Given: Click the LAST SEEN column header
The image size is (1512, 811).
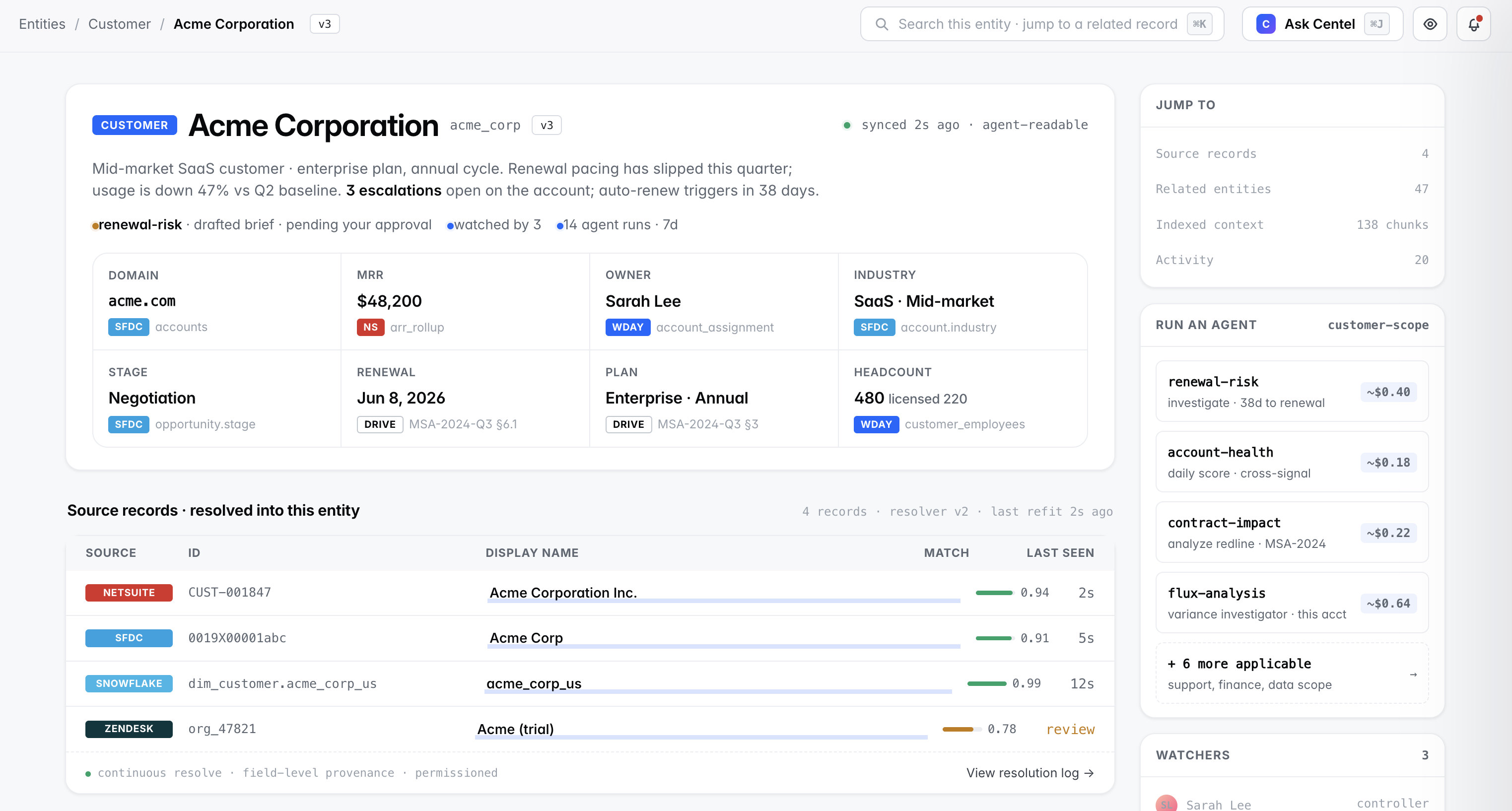Looking at the screenshot, I should pos(1060,553).
